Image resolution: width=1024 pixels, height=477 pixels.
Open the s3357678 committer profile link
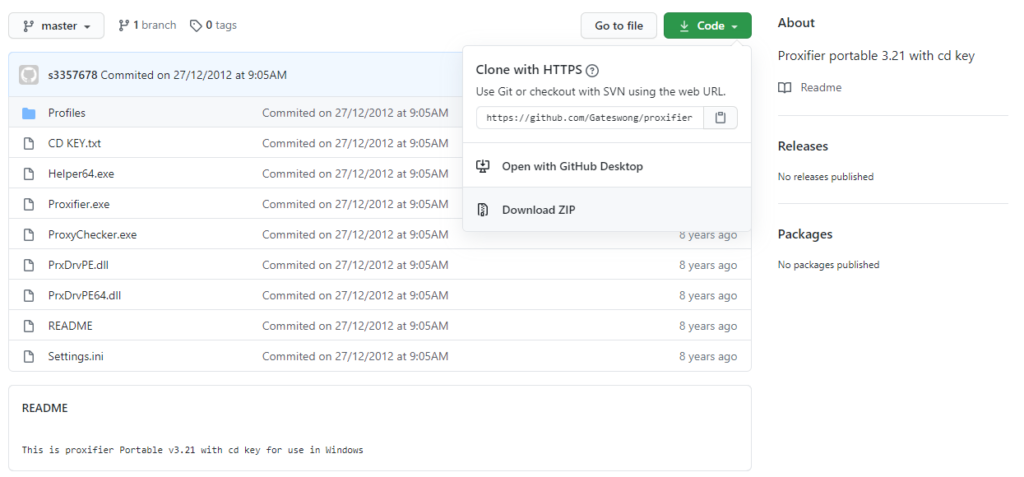[72, 75]
